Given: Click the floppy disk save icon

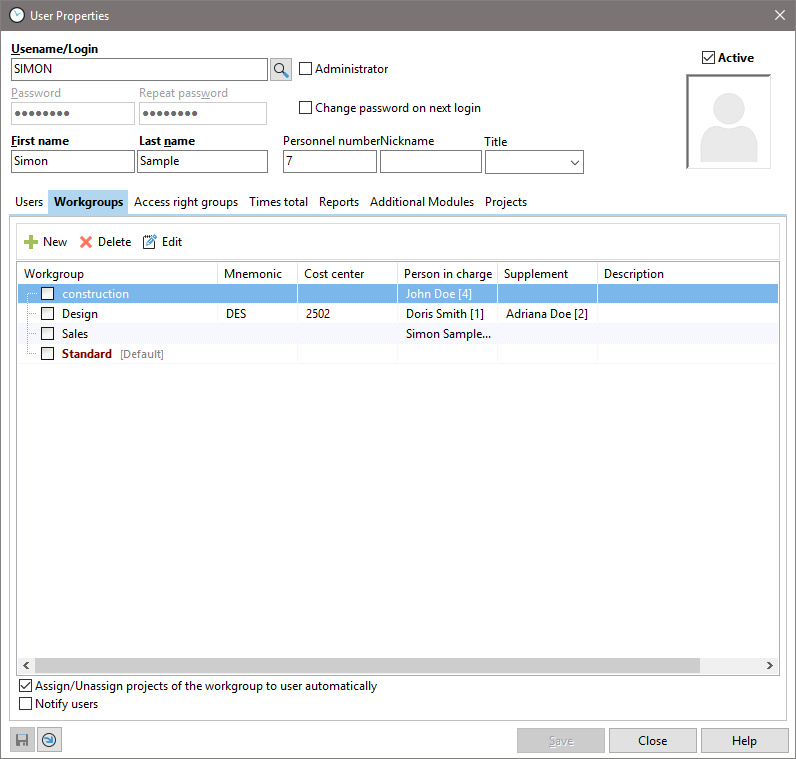Looking at the screenshot, I should 22,741.
